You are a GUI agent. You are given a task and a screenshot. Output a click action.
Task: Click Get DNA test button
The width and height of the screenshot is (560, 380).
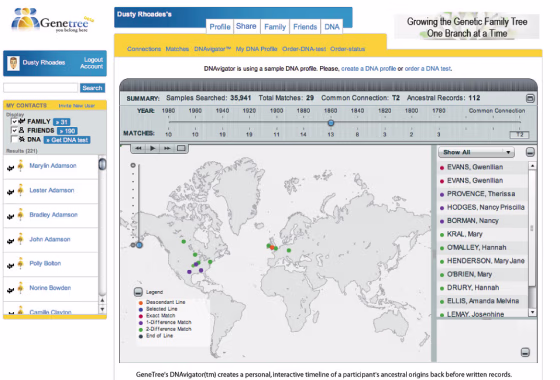pyautogui.click(x=67, y=140)
